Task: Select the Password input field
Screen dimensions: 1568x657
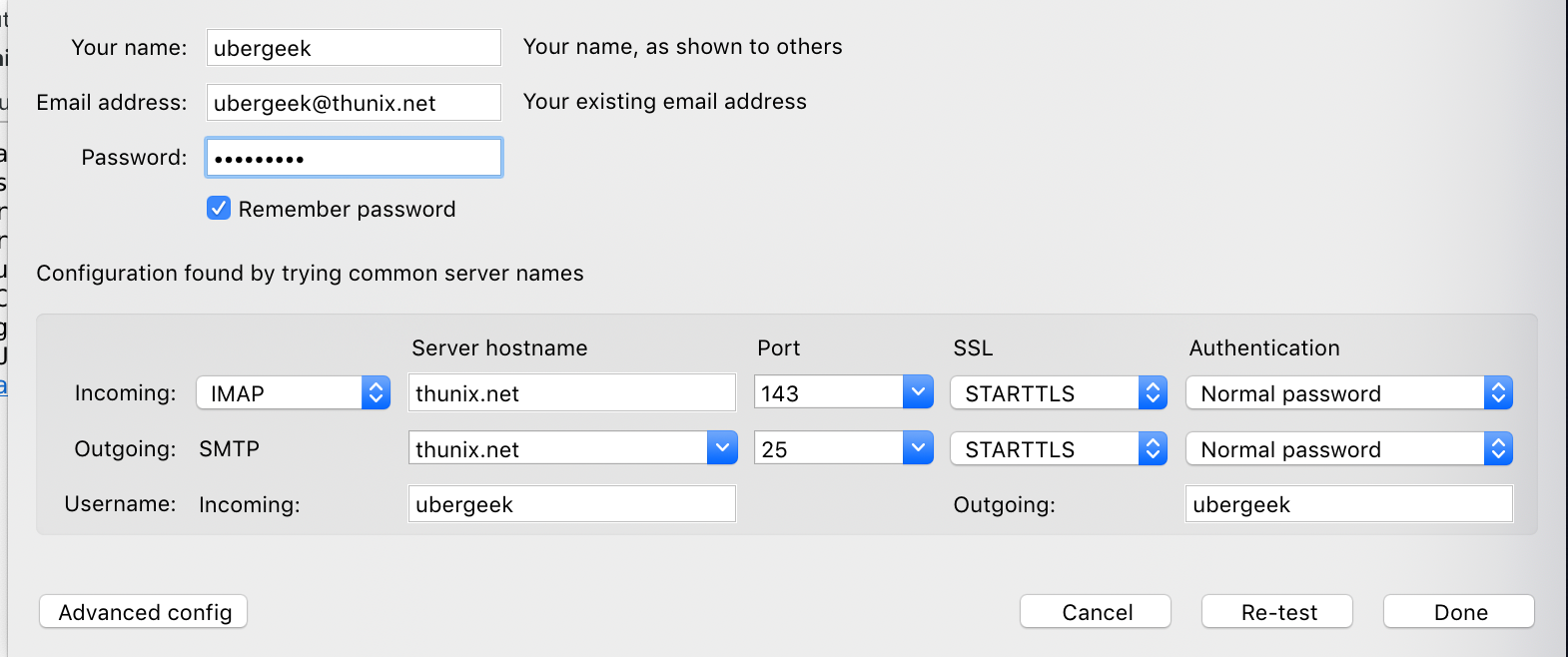Action: tap(354, 158)
